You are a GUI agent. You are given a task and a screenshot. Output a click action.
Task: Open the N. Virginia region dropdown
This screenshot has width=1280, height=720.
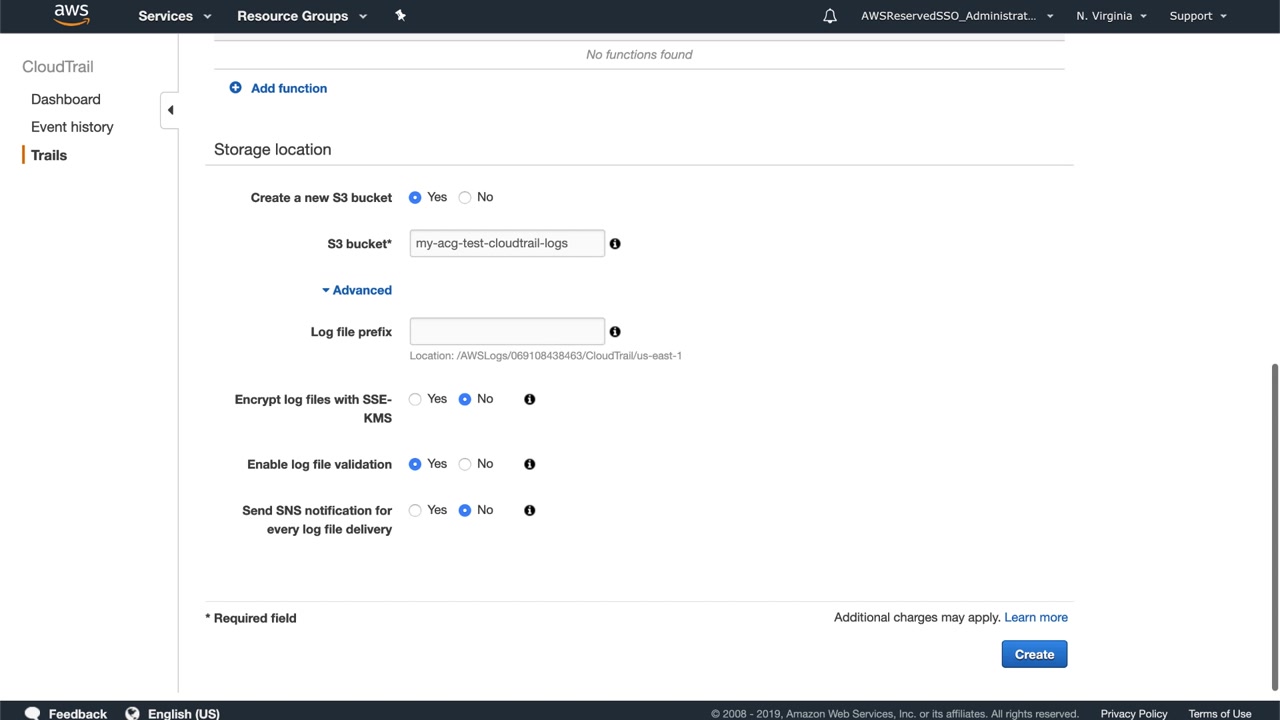coord(1111,16)
